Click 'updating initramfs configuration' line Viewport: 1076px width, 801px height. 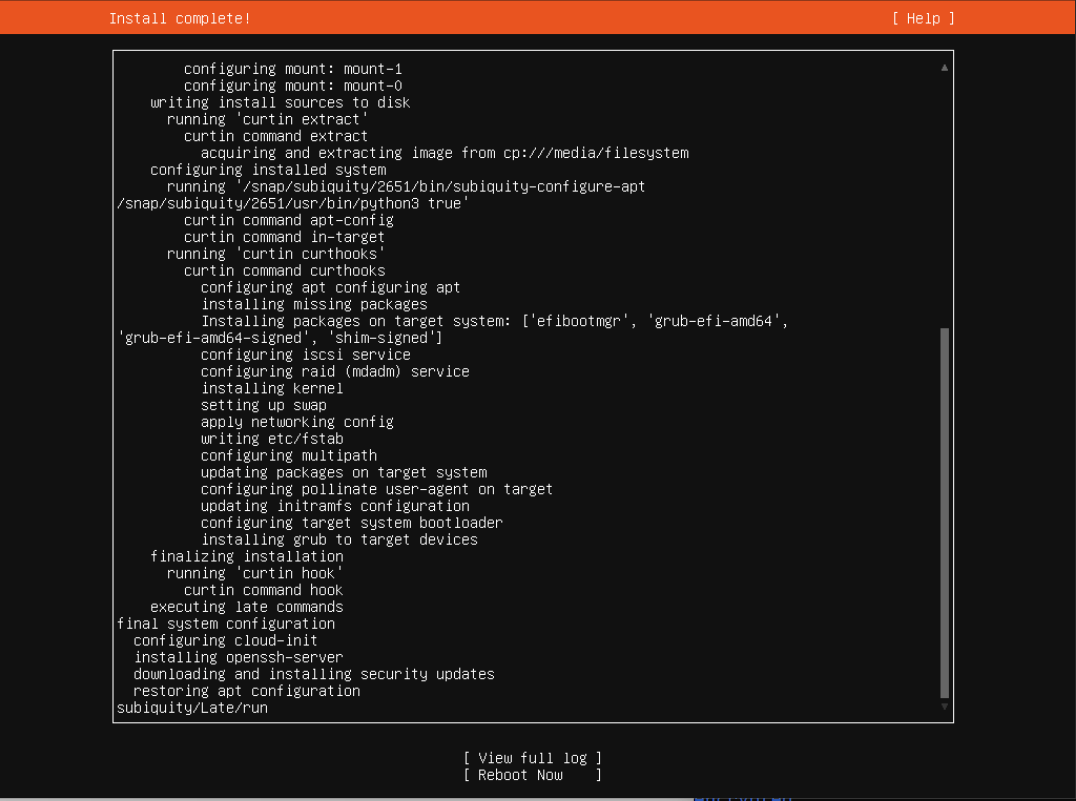[x=336, y=506]
